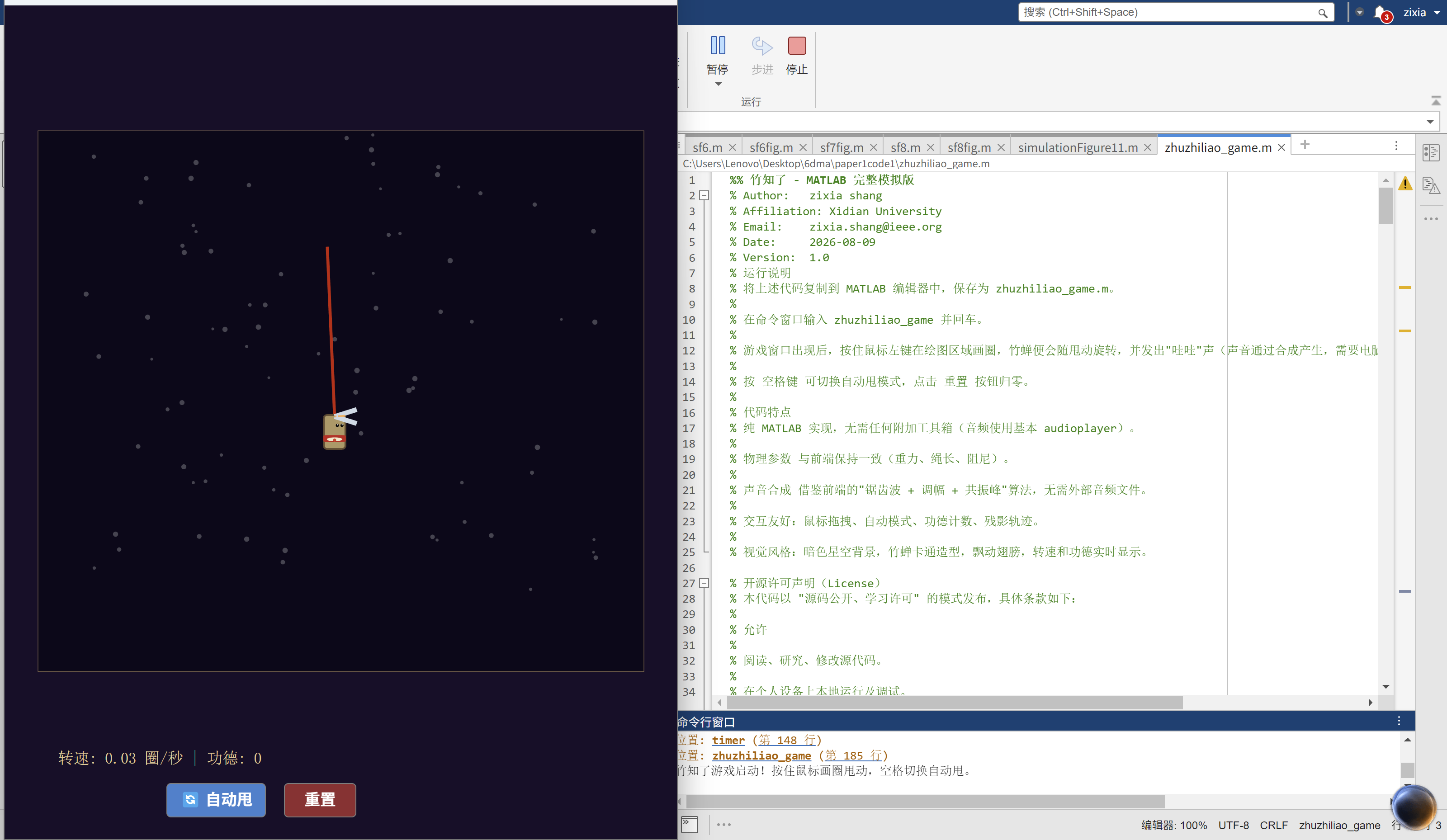The height and width of the screenshot is (840, 1447).
Task: Toggle the command window icon in status bar
Action: click(x=689, y=825)
